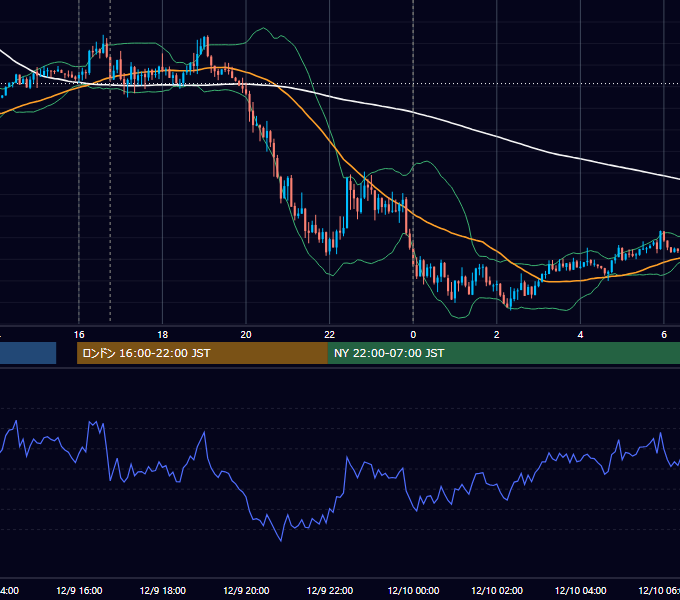Select the ロンドン 16:00-22:00 JST session bar

[x=202, y=353]
